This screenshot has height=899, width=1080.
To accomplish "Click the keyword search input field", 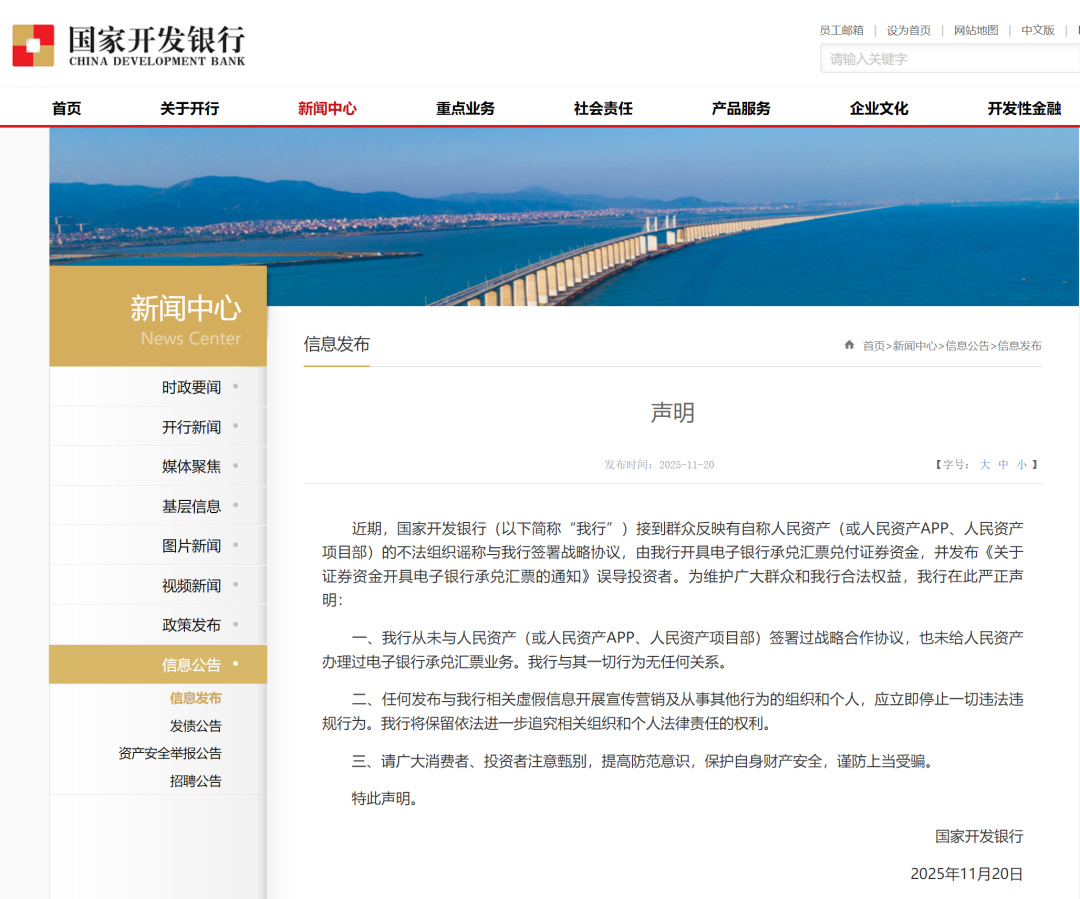I will (x=948, y=59).
